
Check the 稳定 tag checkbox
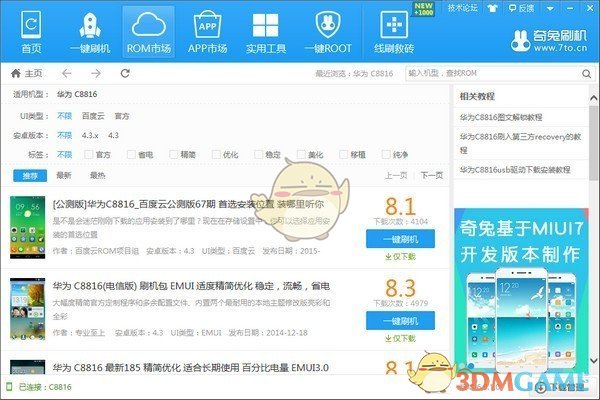(x=259, y=154)
